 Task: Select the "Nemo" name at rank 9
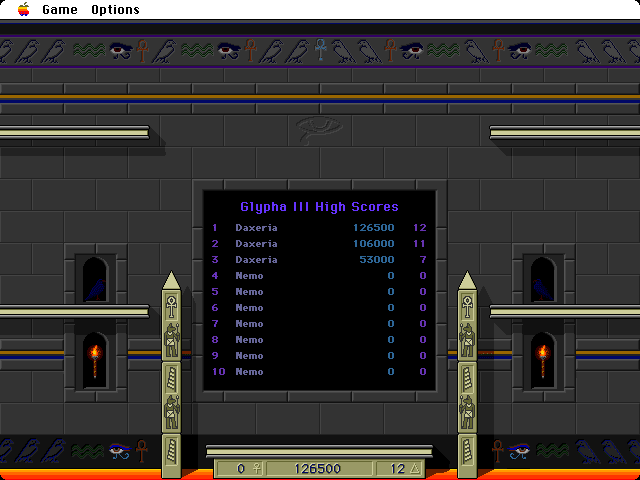coord(249,356)
